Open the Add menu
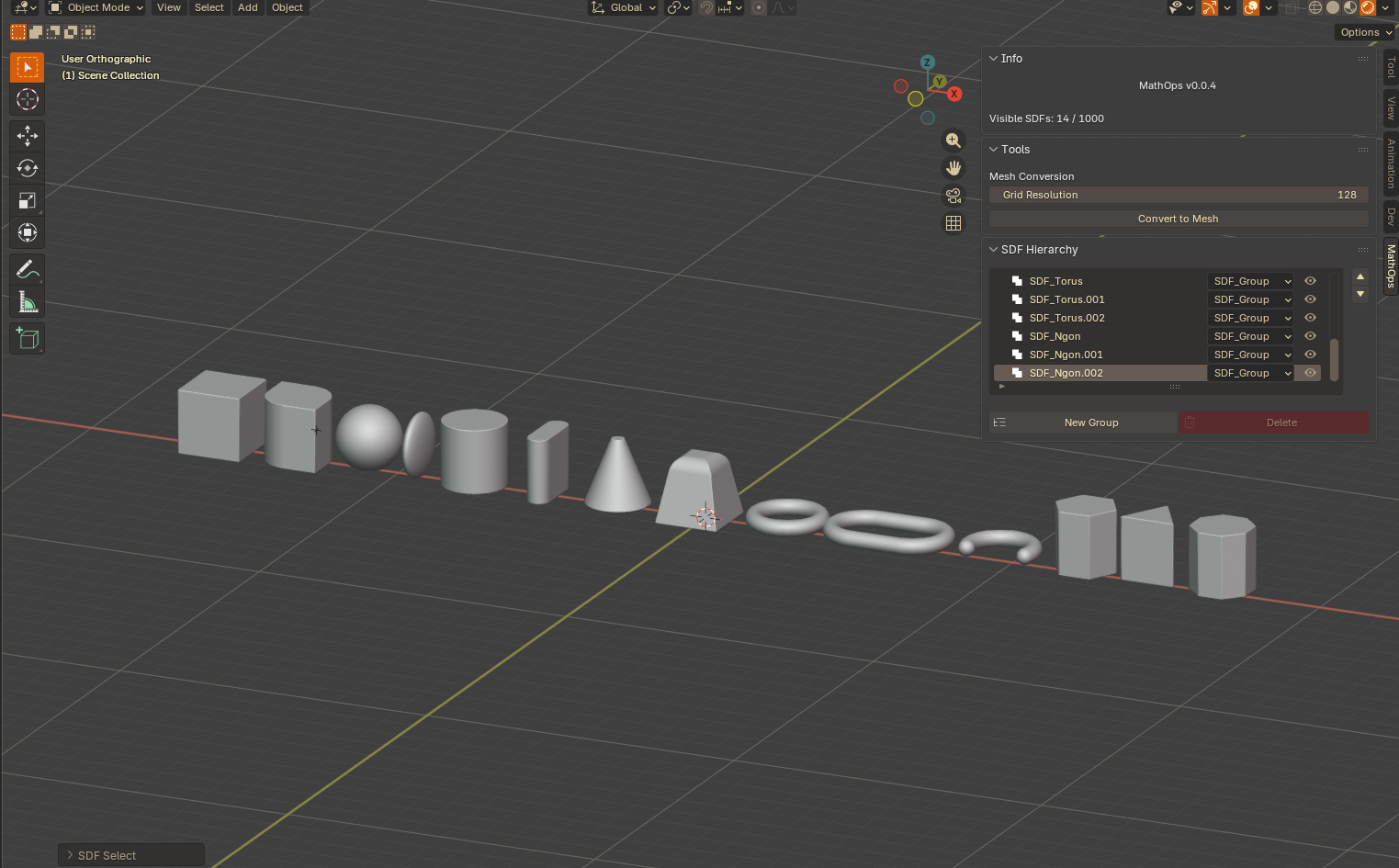Image resolution: width=1399 pixels, height=868 pixels. tap(248, 7)
